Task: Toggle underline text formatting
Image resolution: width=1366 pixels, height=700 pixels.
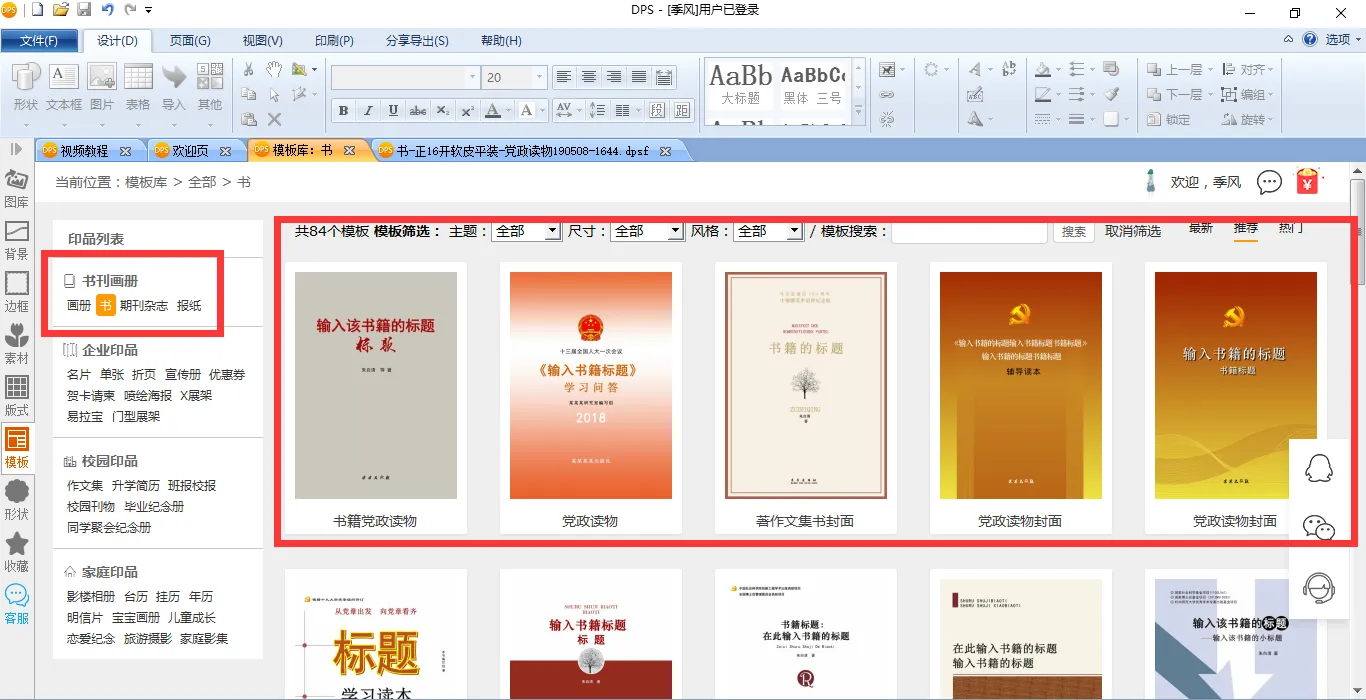Action: 393,110
